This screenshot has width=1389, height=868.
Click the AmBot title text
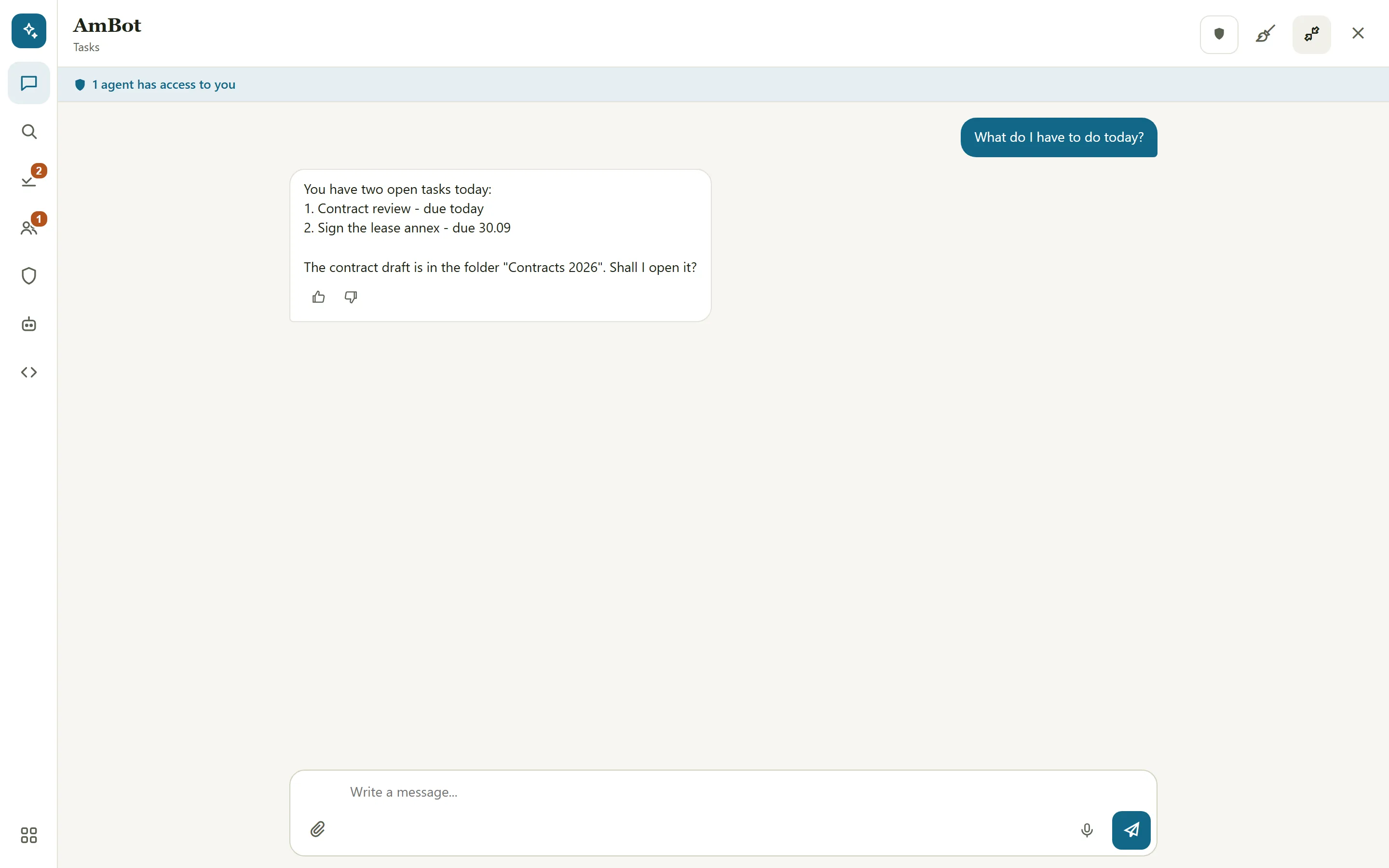tap(108, 25)
